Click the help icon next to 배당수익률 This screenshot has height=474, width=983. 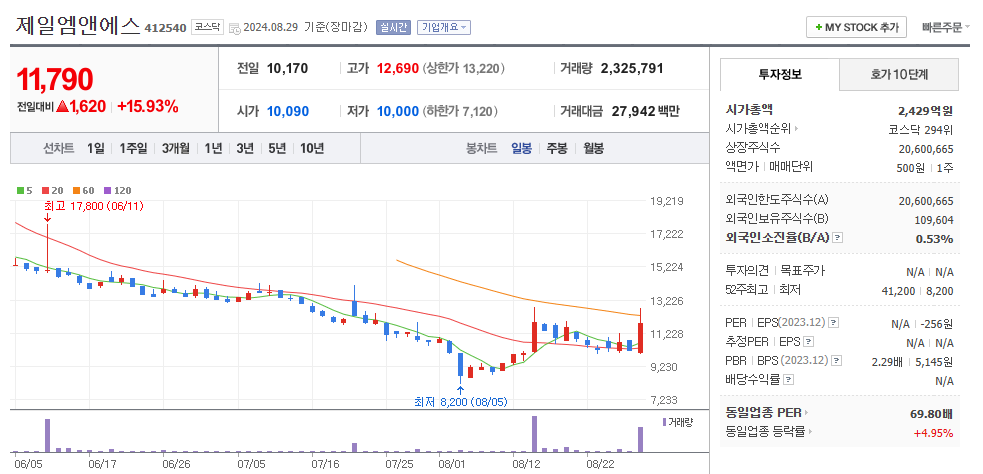coord(788,379)
